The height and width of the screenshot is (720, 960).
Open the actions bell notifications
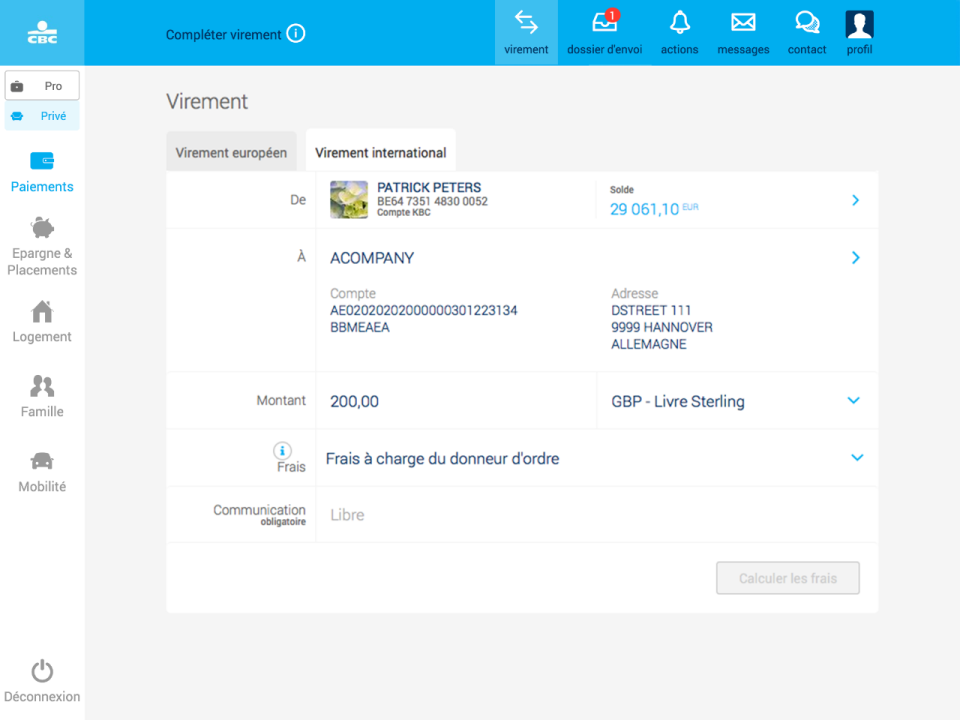pos(679,32)
